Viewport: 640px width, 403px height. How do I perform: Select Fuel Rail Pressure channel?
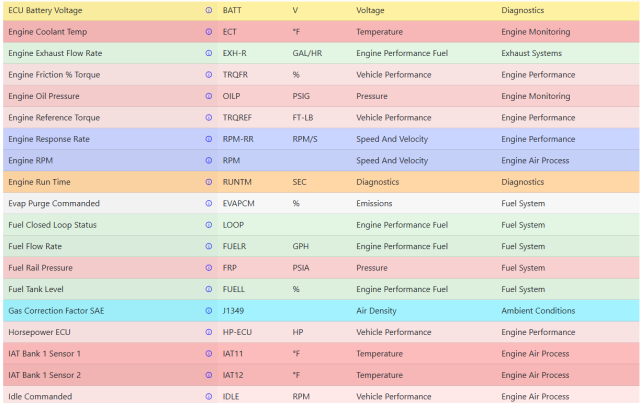point(321,267)
